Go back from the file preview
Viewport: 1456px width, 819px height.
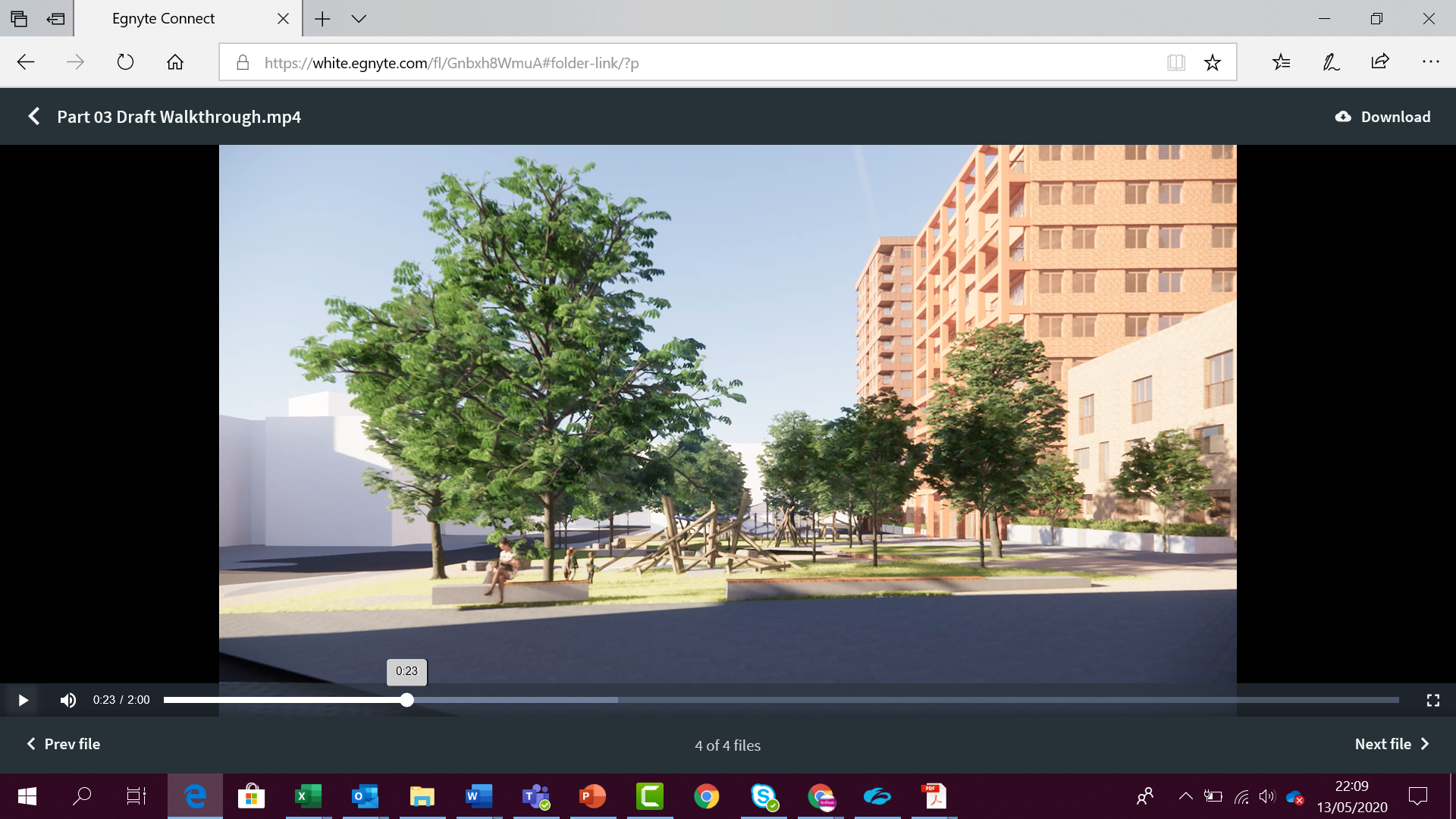[x=33, y=117]
